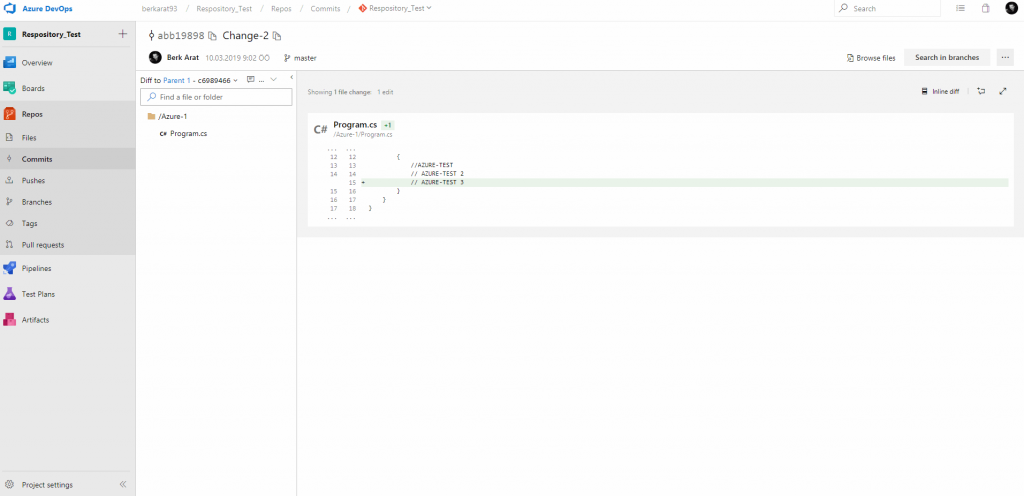Image resolution: width=1024 pixels, height=496 pixels.
Task: Click the Browse files button
Action: (x=871, y=57)
